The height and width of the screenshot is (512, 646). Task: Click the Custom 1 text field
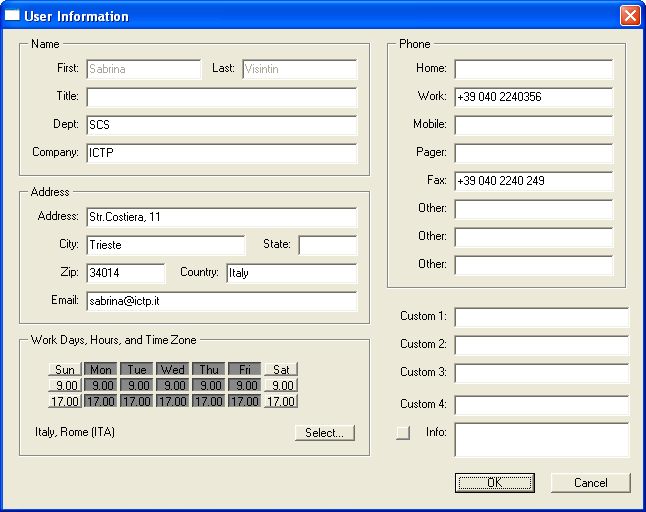coord(541,318)
